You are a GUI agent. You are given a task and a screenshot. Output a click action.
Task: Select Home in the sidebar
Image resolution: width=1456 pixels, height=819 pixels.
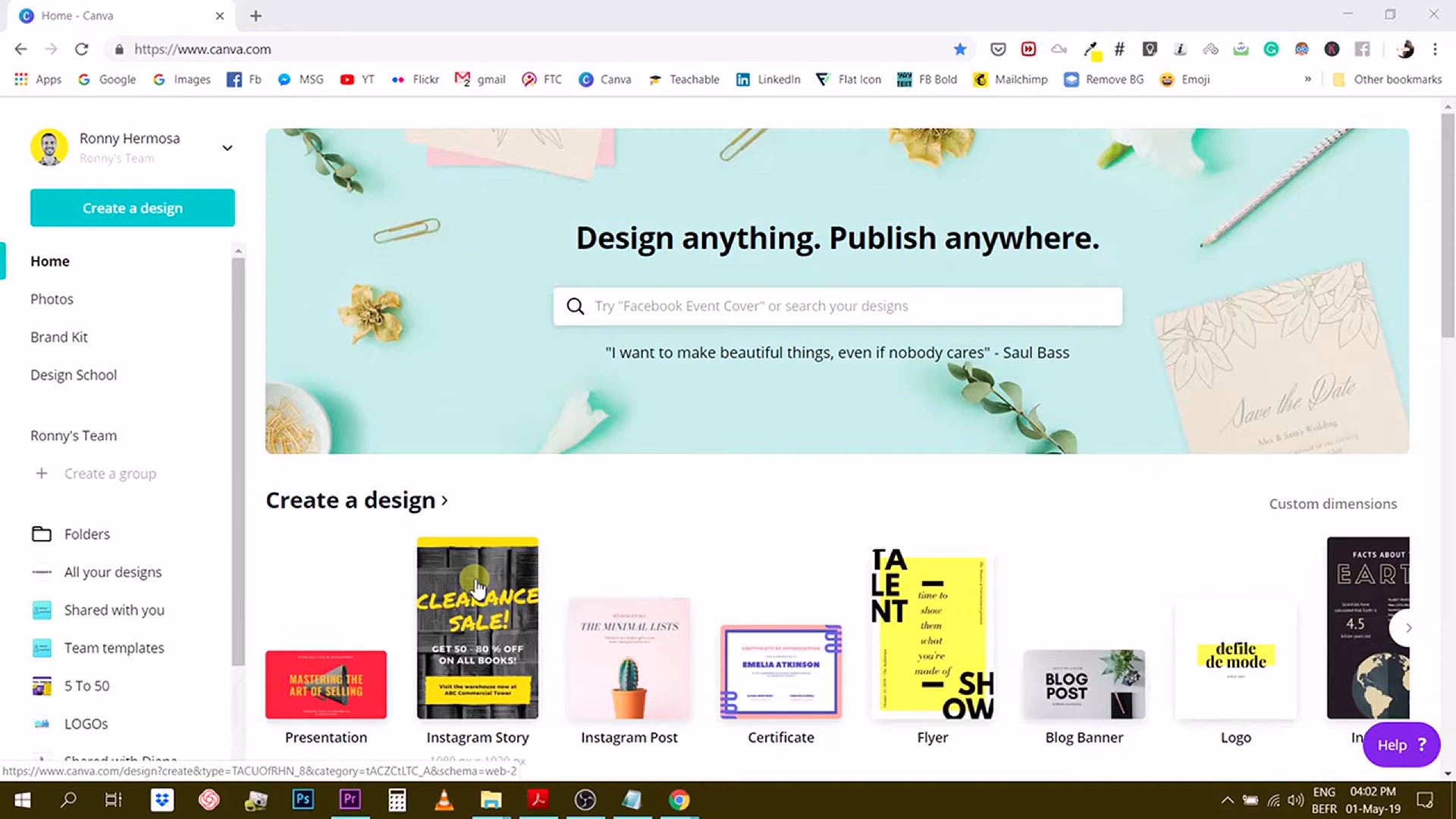(50, 261)
